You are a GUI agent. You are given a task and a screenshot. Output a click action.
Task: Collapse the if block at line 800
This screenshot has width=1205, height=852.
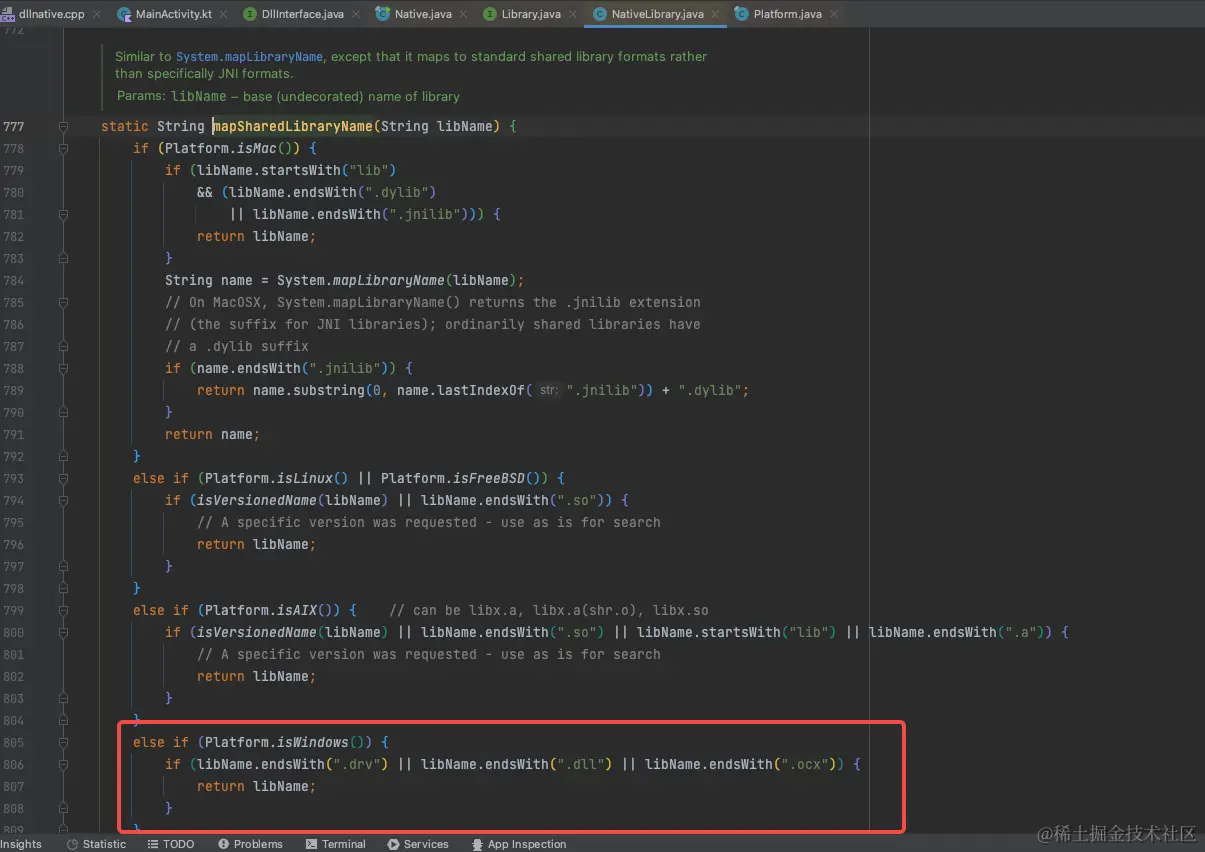63,633
